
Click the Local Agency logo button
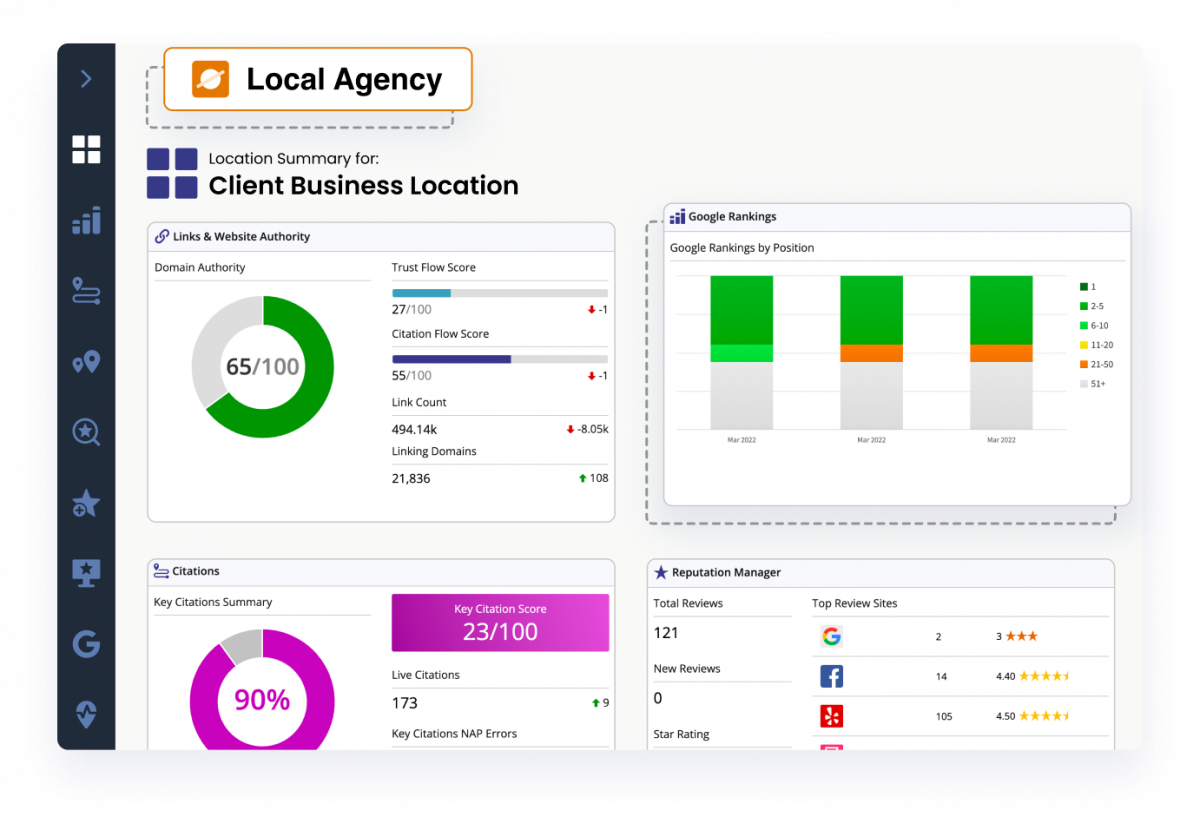[317, 79]
